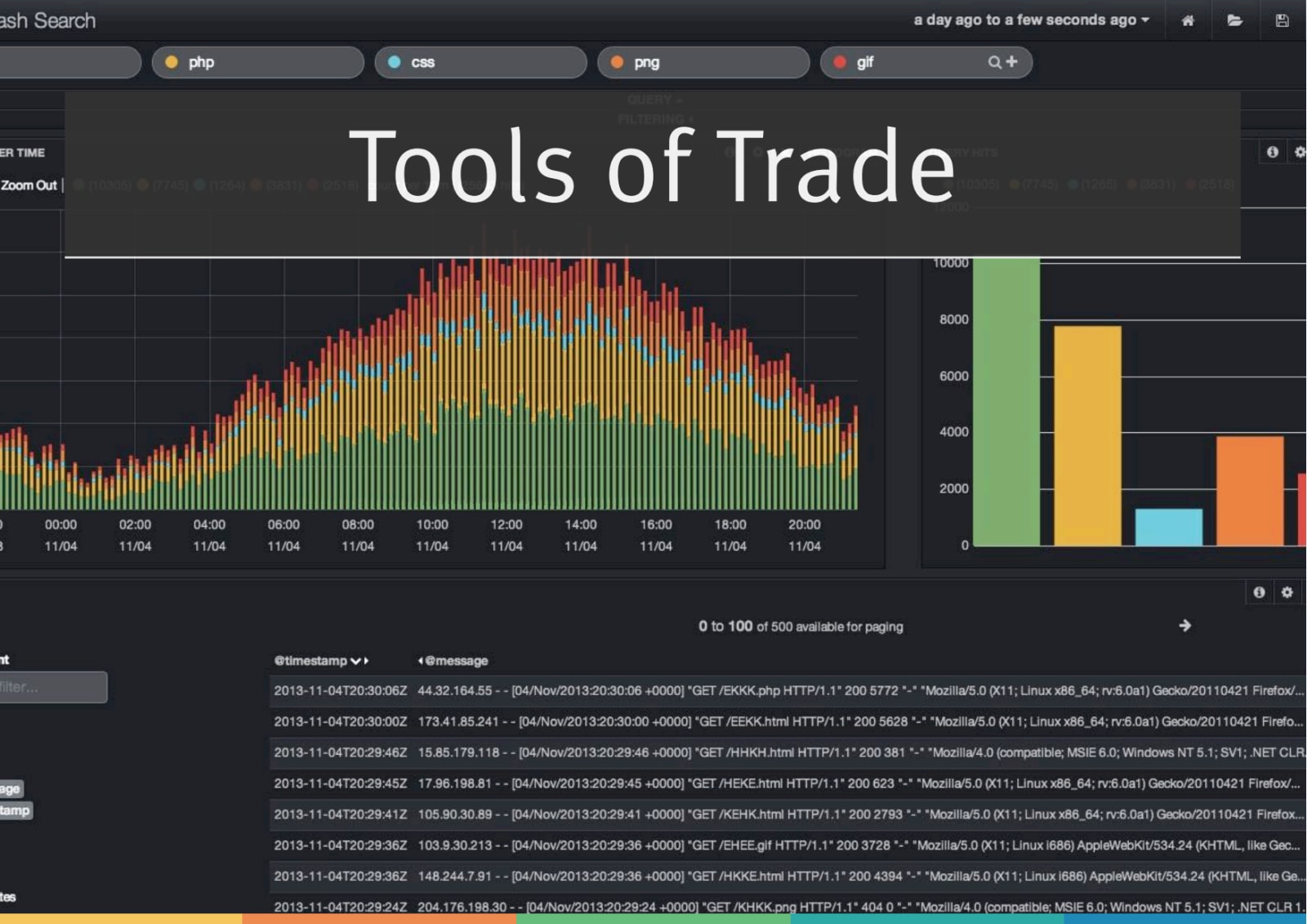The height and width of the screenshot is (924, 1307).
Task: Click the png query field
Action: [703, 62]
